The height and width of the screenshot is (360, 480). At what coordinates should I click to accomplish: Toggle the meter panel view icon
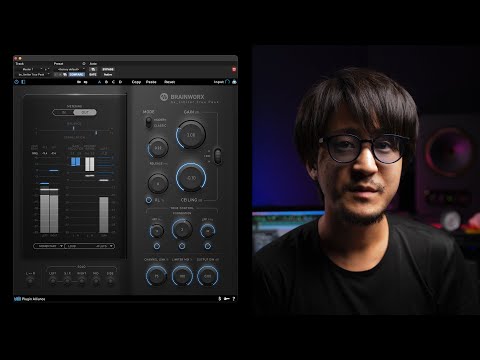(23, 82)
